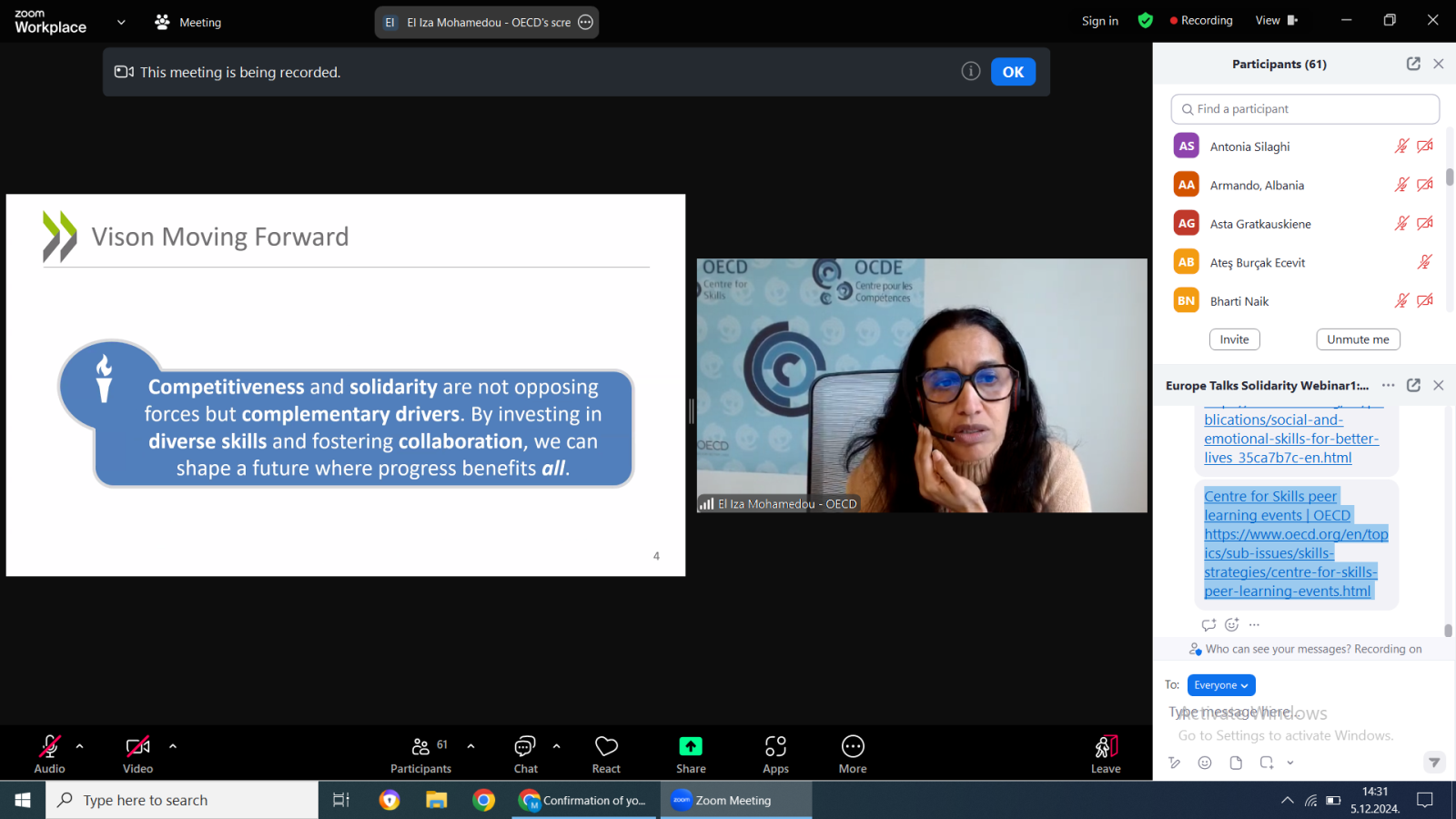Unmute microphone with the Audio button

tap(49, 754)
